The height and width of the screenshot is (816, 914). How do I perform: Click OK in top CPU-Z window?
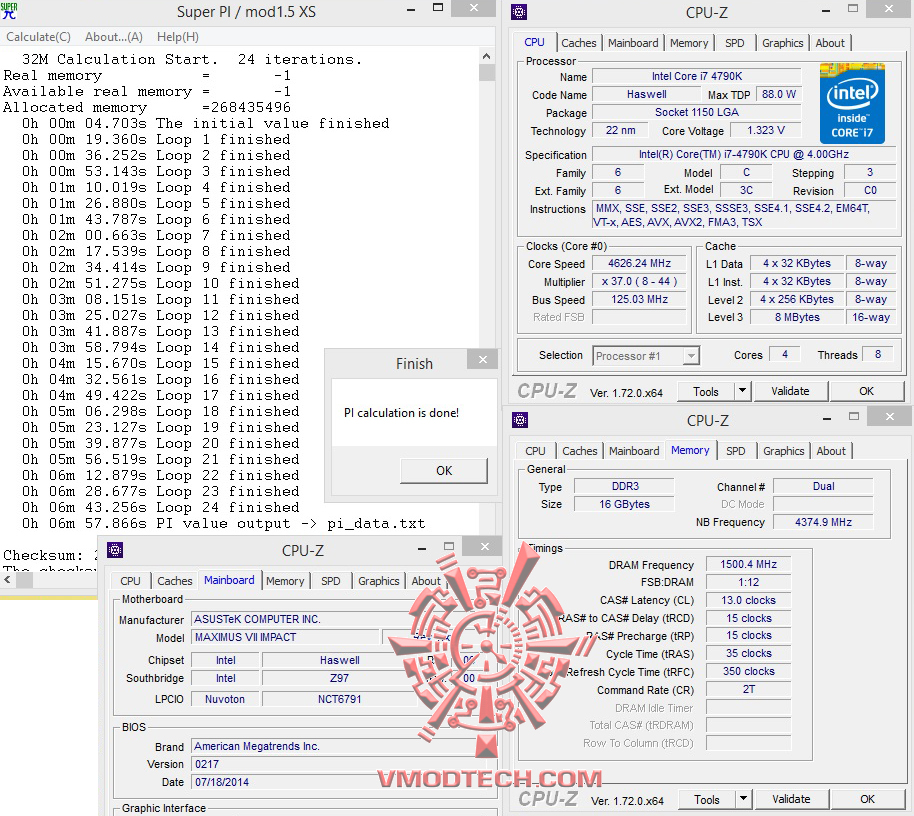tap(866, 392)
